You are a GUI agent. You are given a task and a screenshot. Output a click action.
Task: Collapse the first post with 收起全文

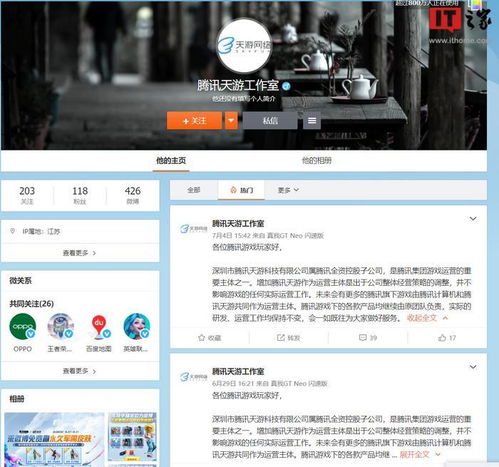coord(427,318)
